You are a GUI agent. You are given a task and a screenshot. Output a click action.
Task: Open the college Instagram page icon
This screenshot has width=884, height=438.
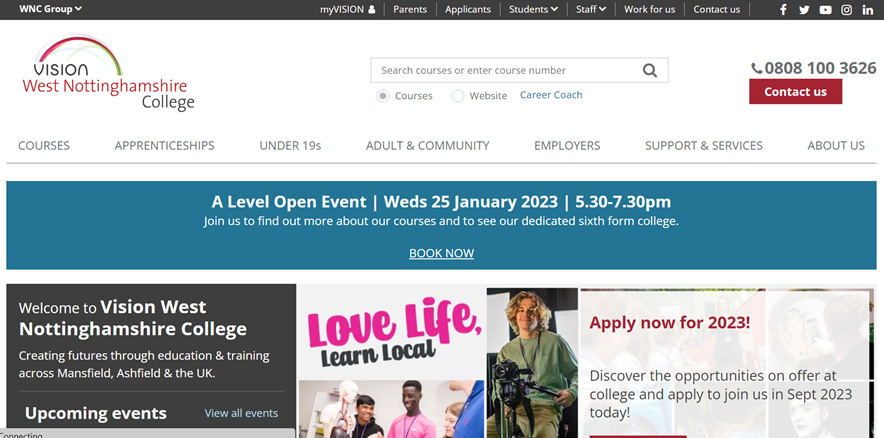[846, 10]
